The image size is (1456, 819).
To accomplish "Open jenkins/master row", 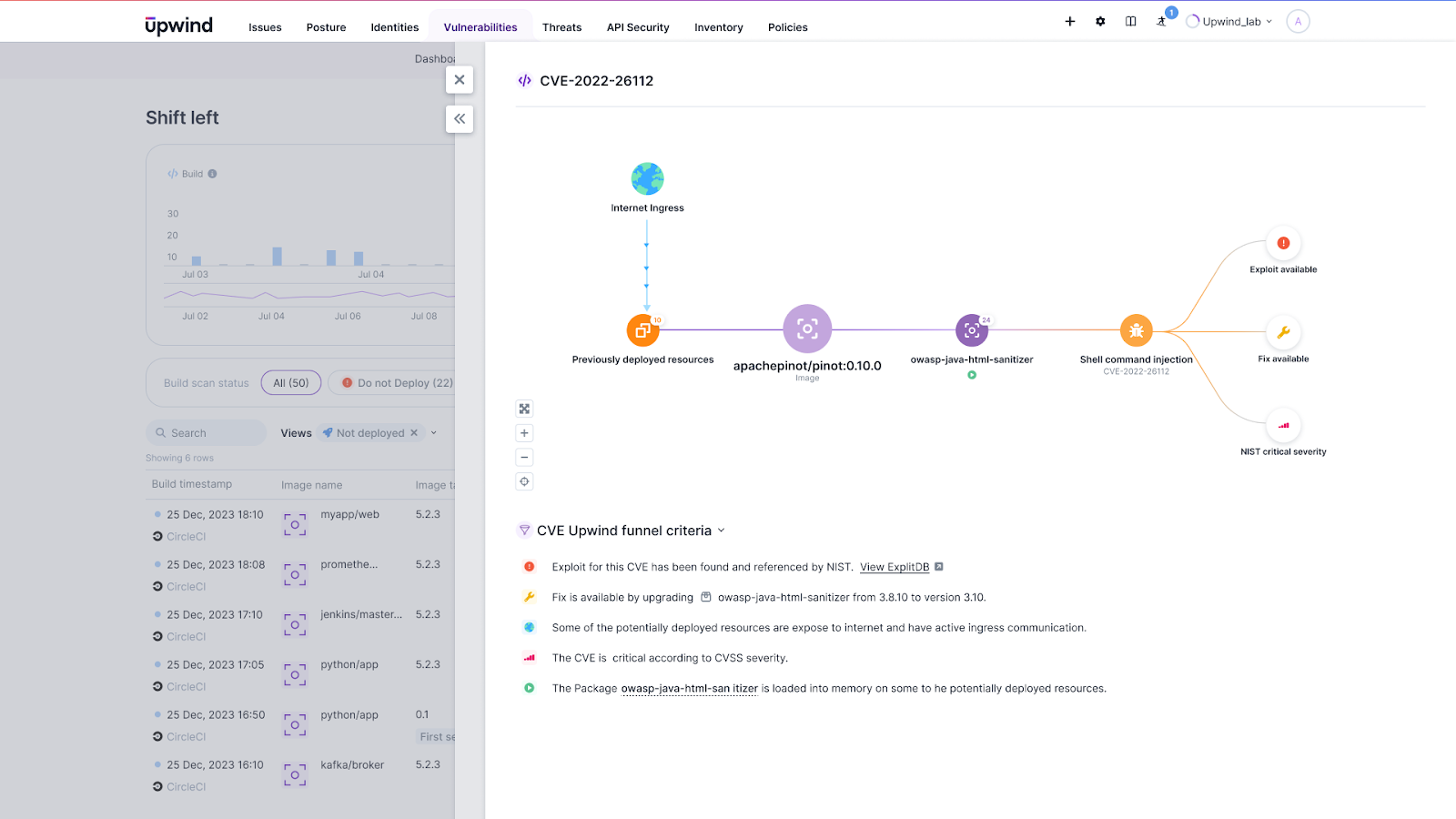I will coord(300,624).
